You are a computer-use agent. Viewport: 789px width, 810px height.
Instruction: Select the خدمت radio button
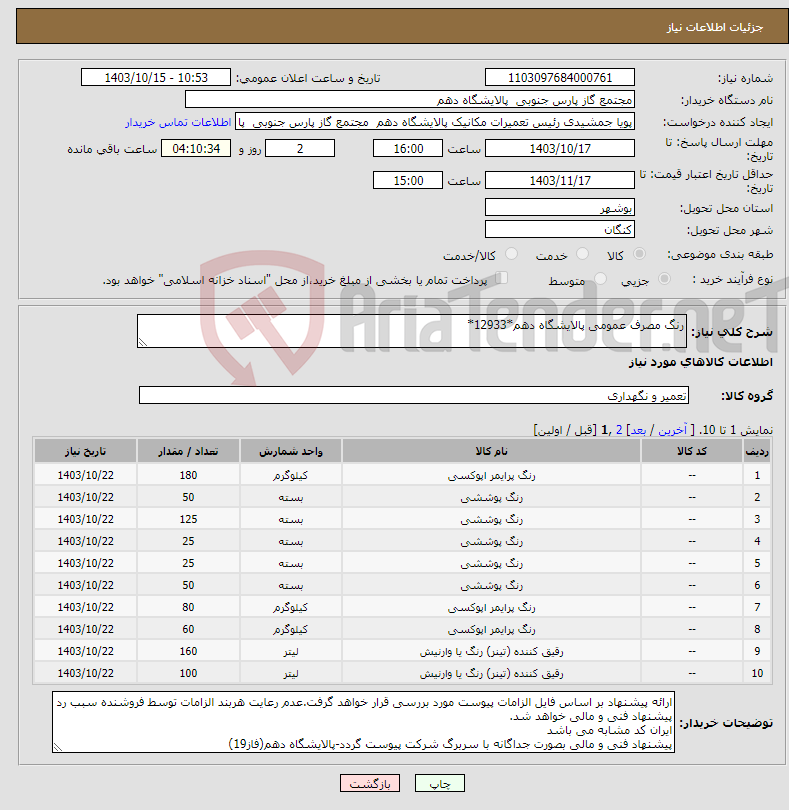tap(582, 254)
